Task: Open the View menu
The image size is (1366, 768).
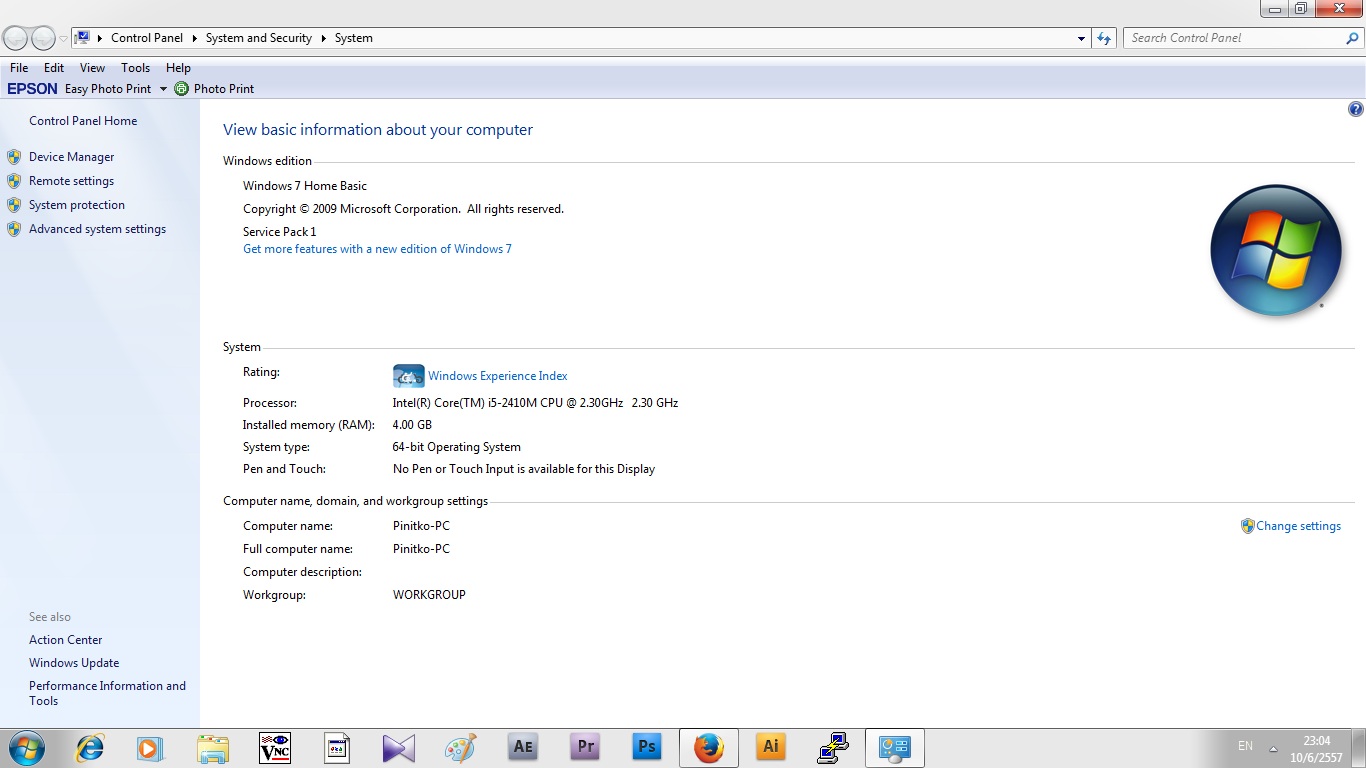Action: pyautogui.click(x=92, y=68)
